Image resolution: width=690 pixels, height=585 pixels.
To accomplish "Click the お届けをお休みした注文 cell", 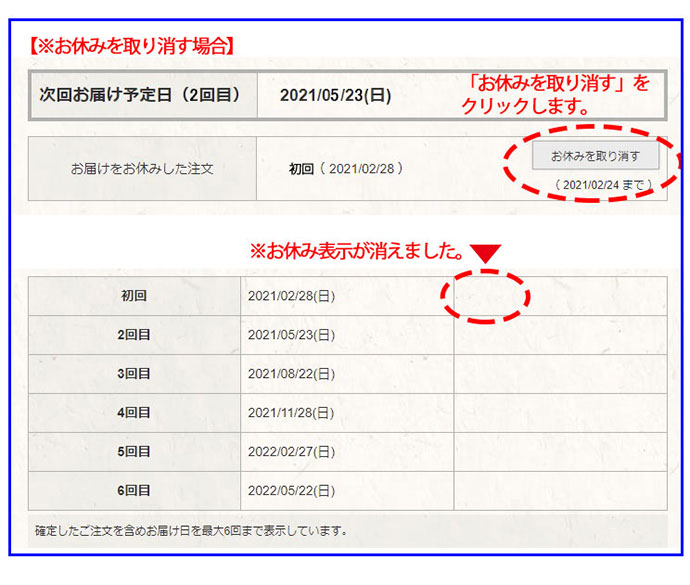I will tap(142, 169).
